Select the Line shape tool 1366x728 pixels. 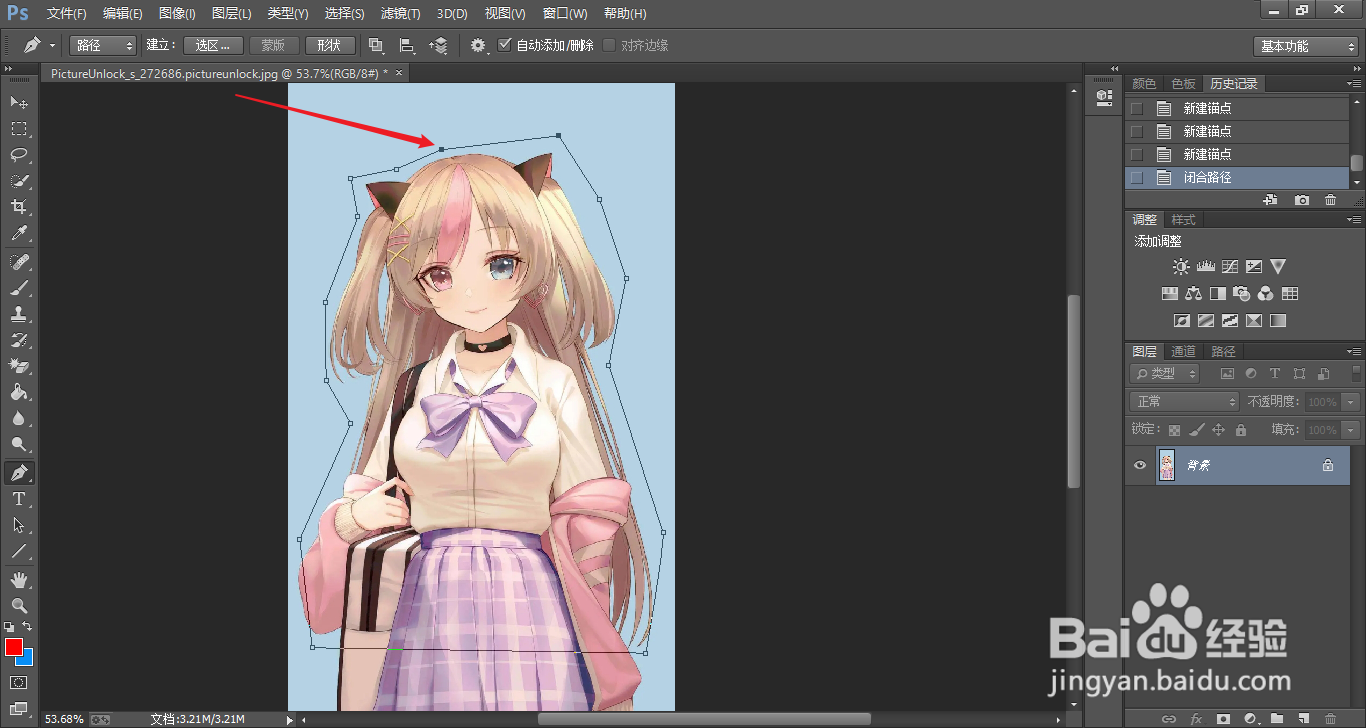(x=19, y=551)
